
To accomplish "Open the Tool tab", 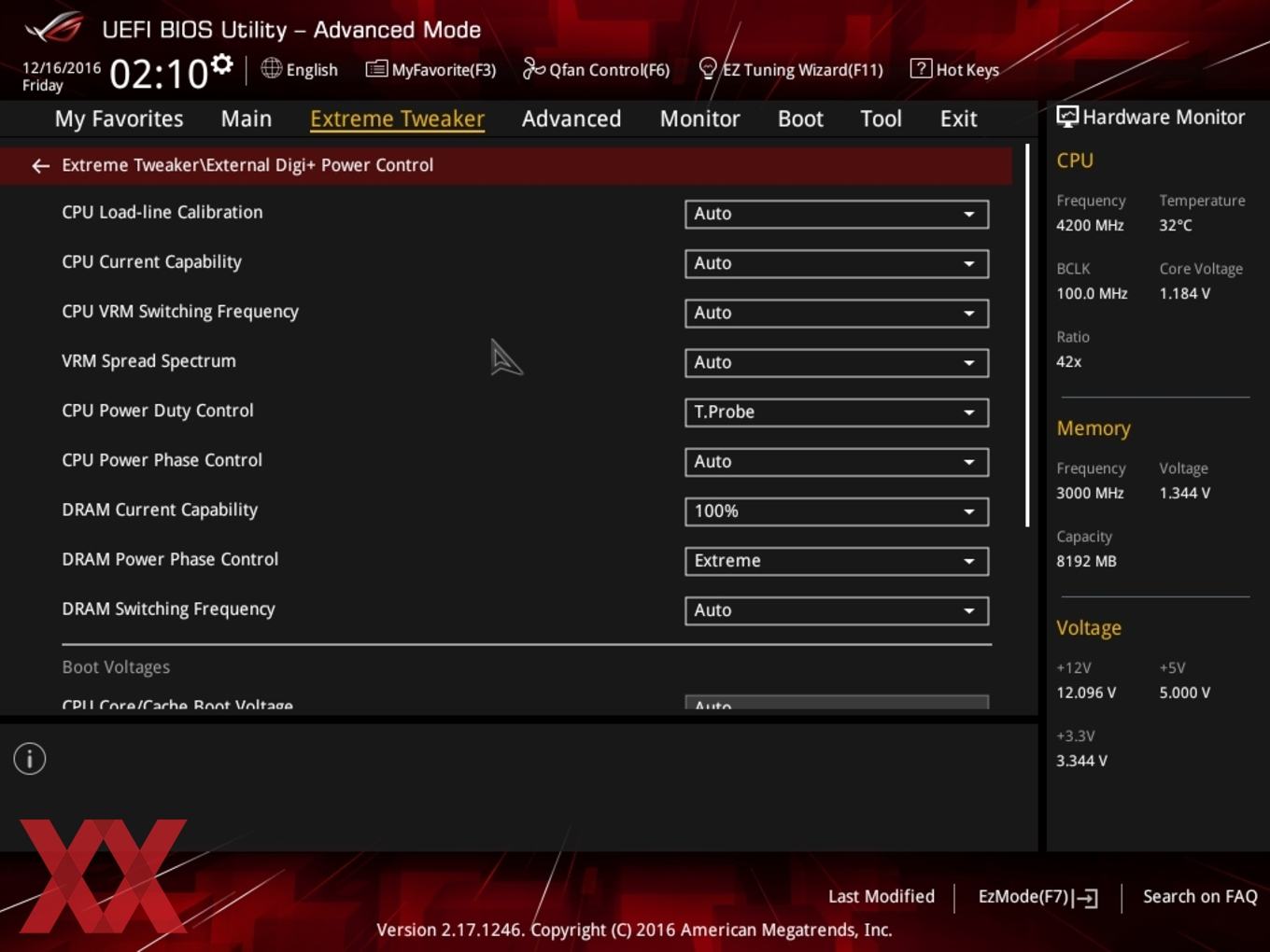I will [881, 119].
